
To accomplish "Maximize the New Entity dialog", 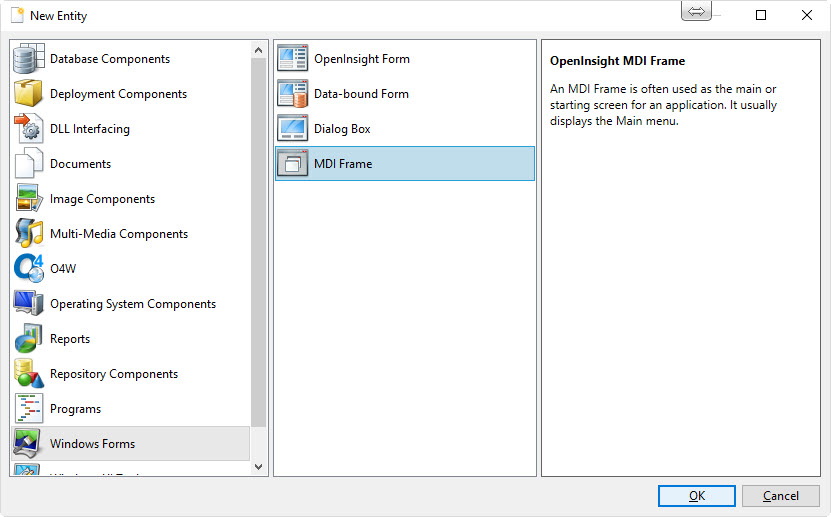I will coord(761,15).
